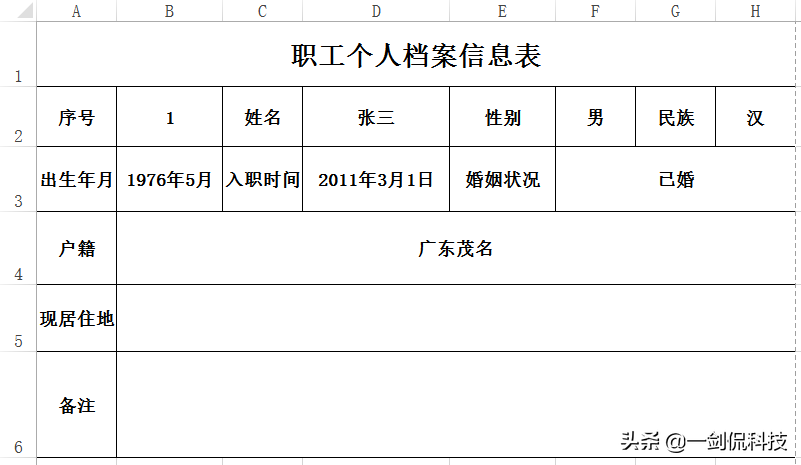
Task: Select the cell containing serial number 1
Action: tap(170, 117)
